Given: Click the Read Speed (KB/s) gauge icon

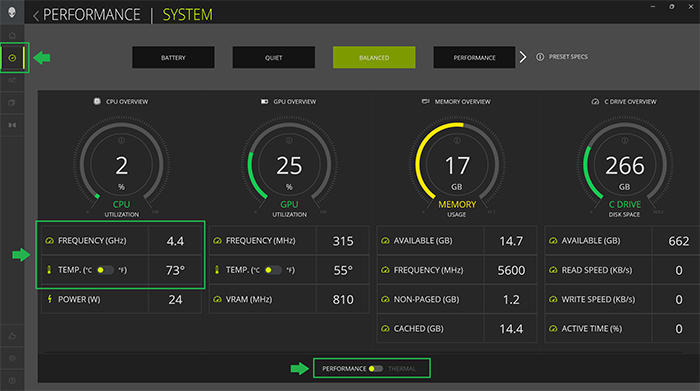Looking at the screenshot, I should 553,270.
